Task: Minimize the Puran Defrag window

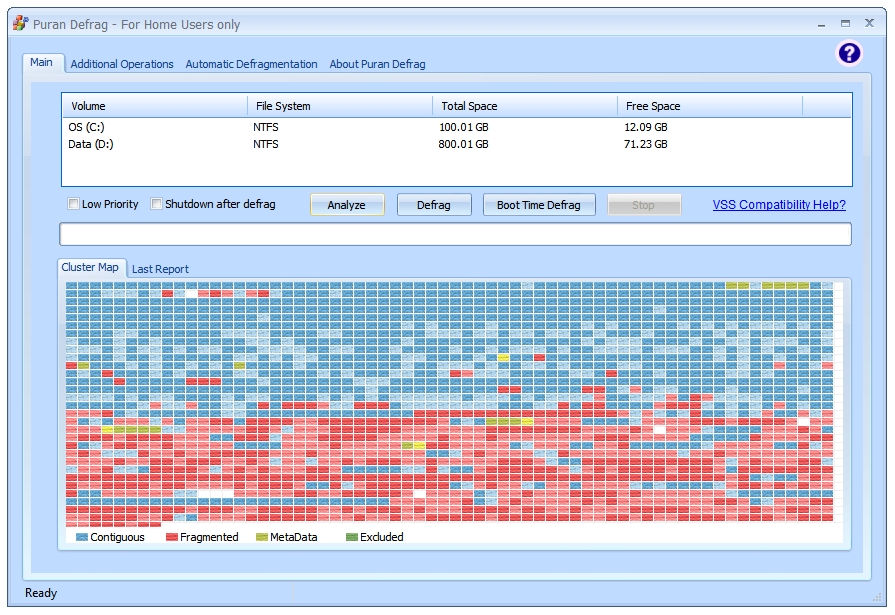Action: (821, 24)
